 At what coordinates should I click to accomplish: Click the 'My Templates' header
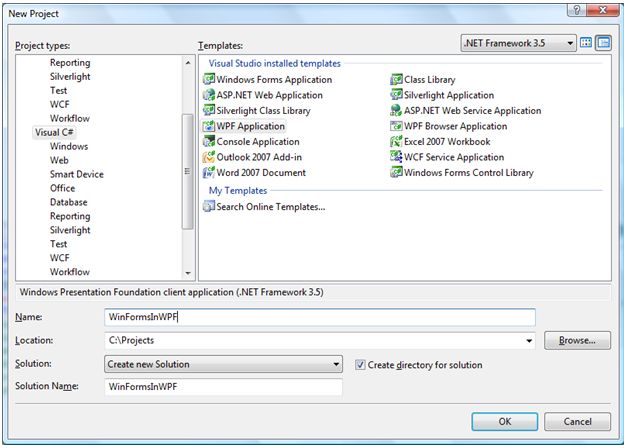click(238, 191)
